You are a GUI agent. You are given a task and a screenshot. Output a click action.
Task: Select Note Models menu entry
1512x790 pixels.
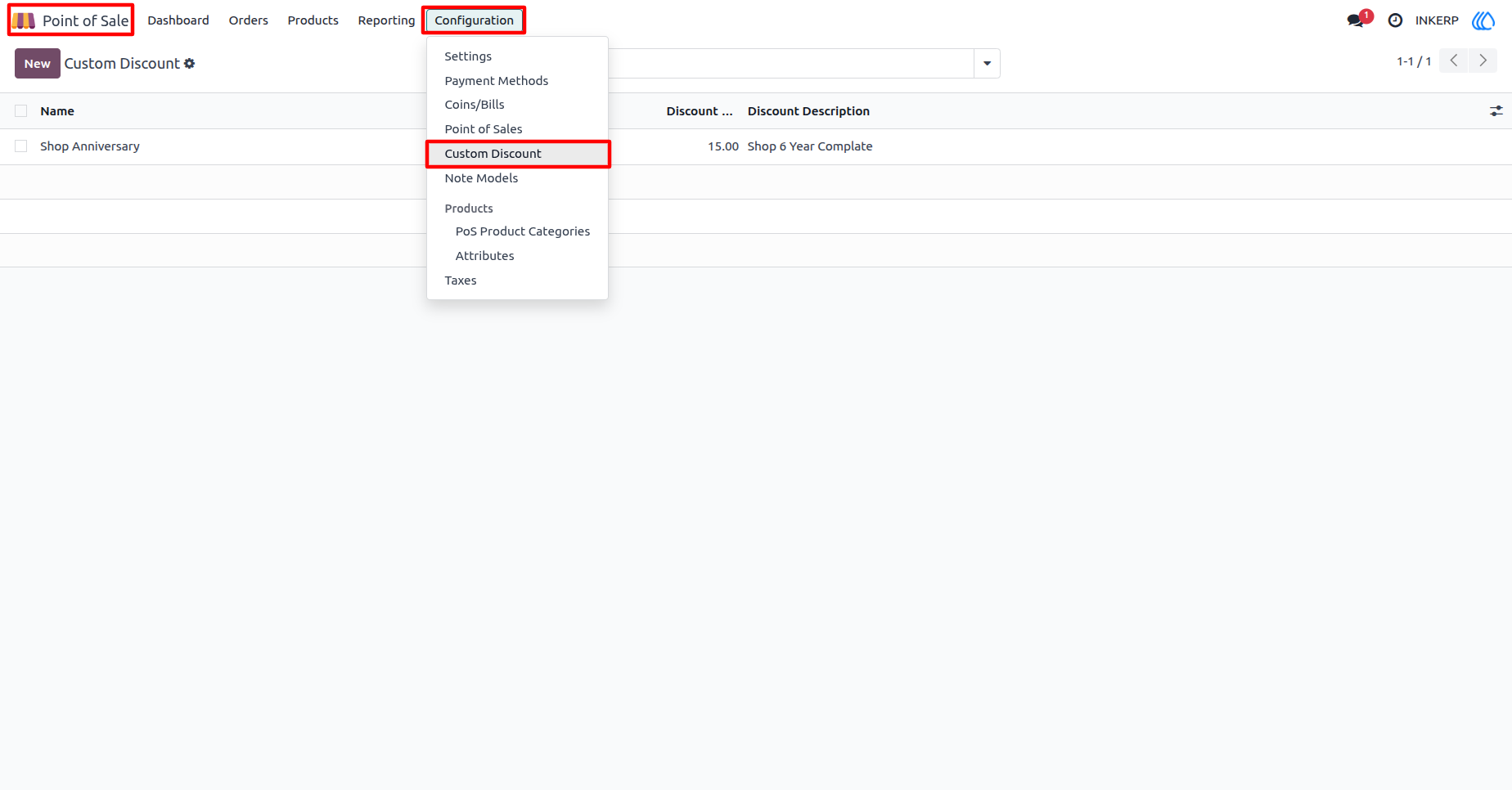pos(517,178)
